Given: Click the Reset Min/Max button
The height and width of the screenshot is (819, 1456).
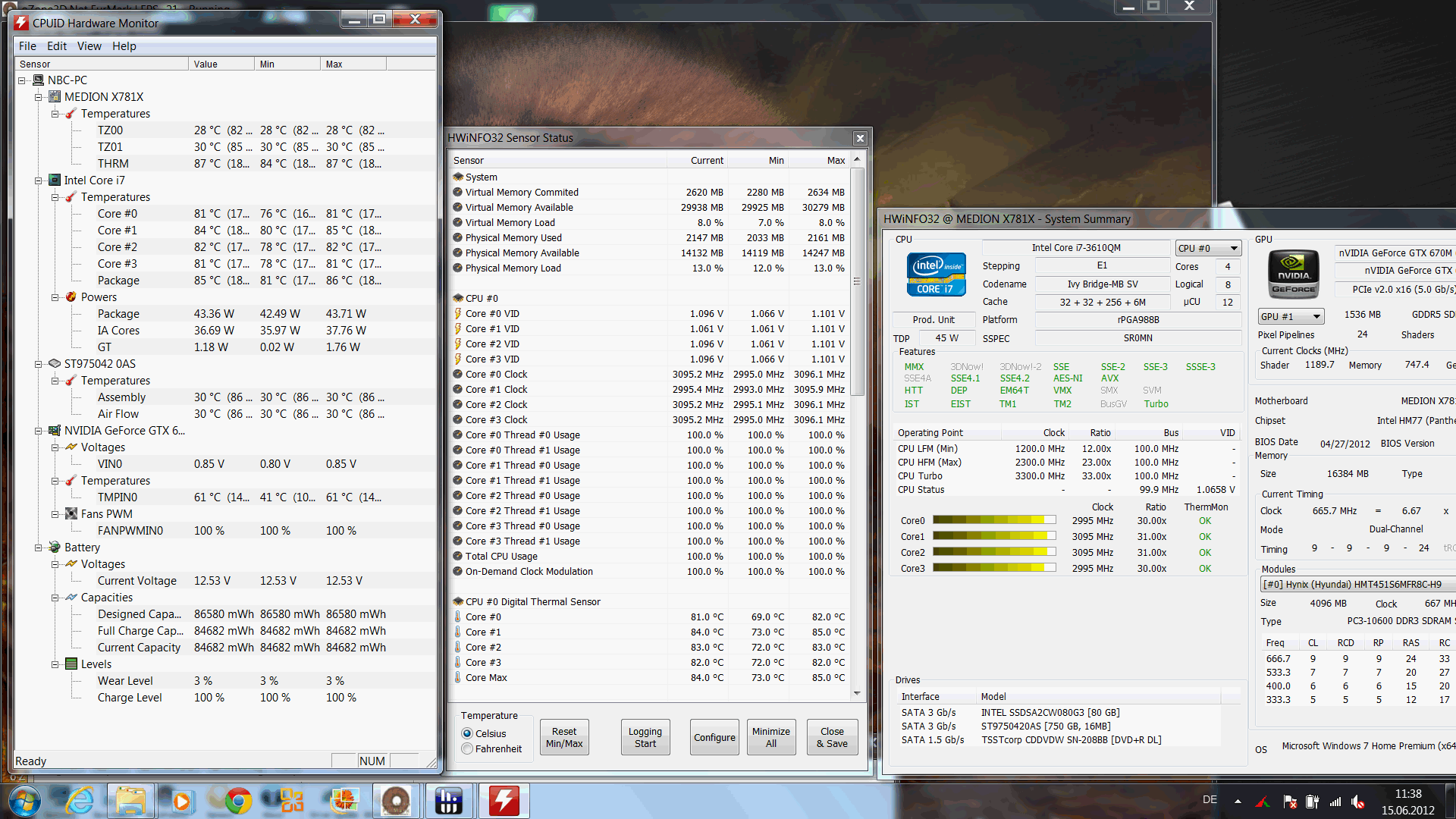Looking at the screenshot, I should click(564, 737).
